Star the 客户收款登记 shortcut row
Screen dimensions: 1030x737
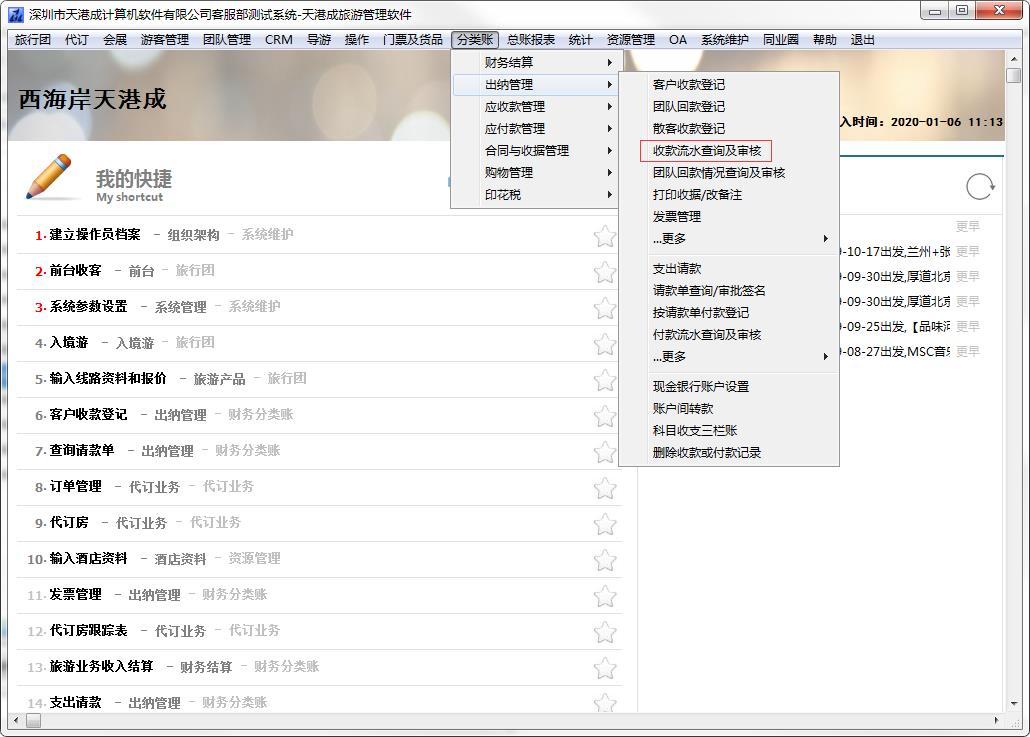coord(604,416)
